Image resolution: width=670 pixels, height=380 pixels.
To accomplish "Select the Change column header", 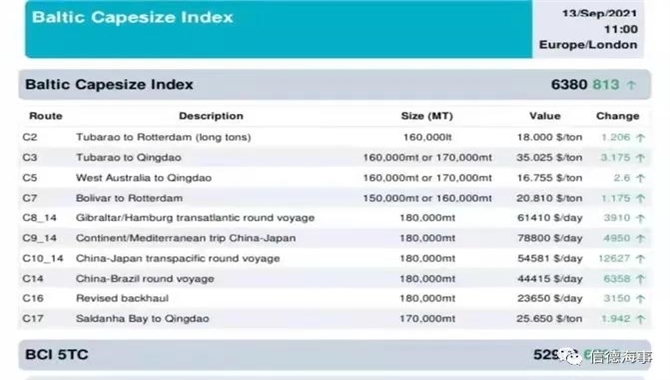I will click(x=617, y=116).
